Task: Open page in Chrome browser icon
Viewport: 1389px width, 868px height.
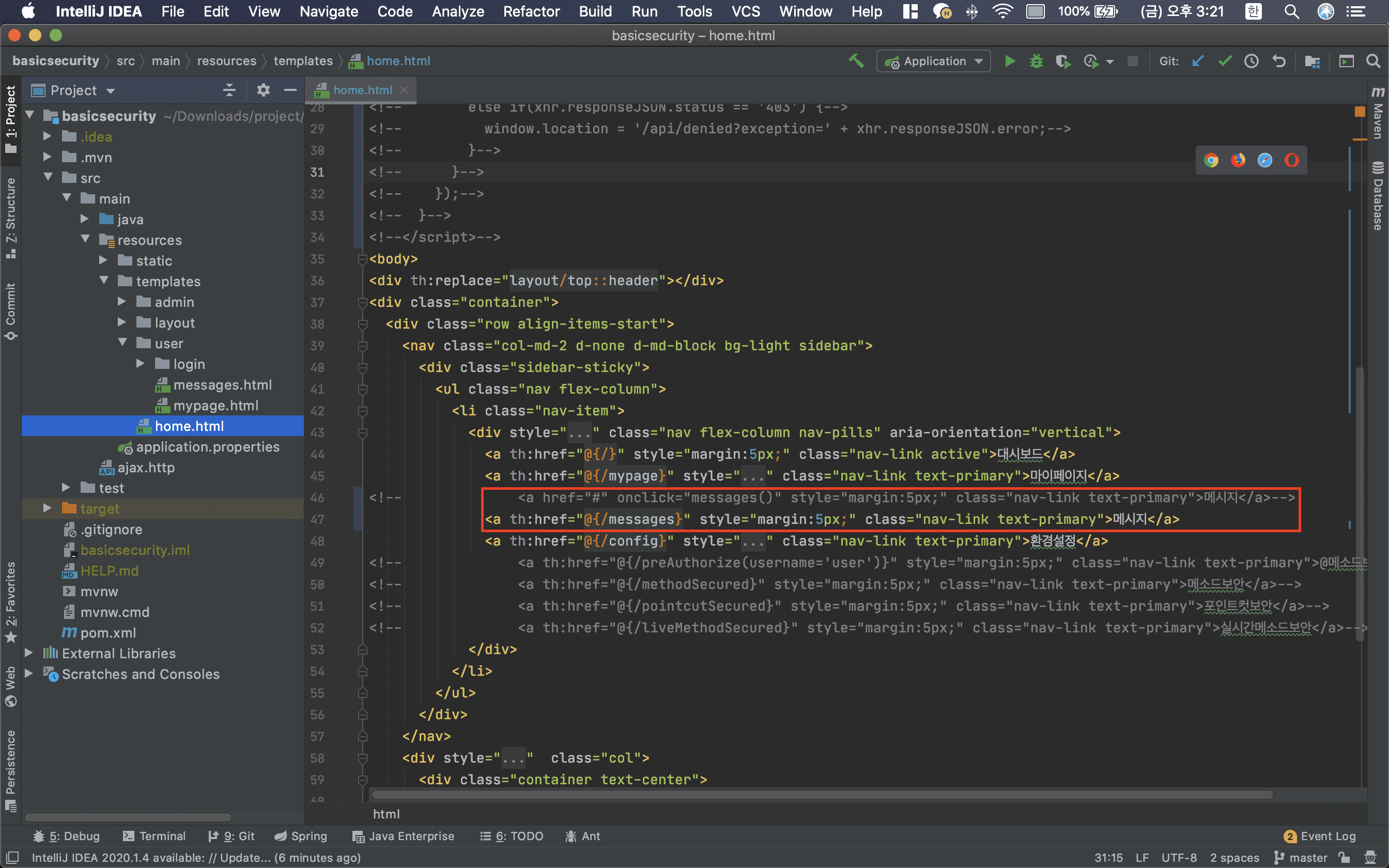Action: tap(1211, 160)
